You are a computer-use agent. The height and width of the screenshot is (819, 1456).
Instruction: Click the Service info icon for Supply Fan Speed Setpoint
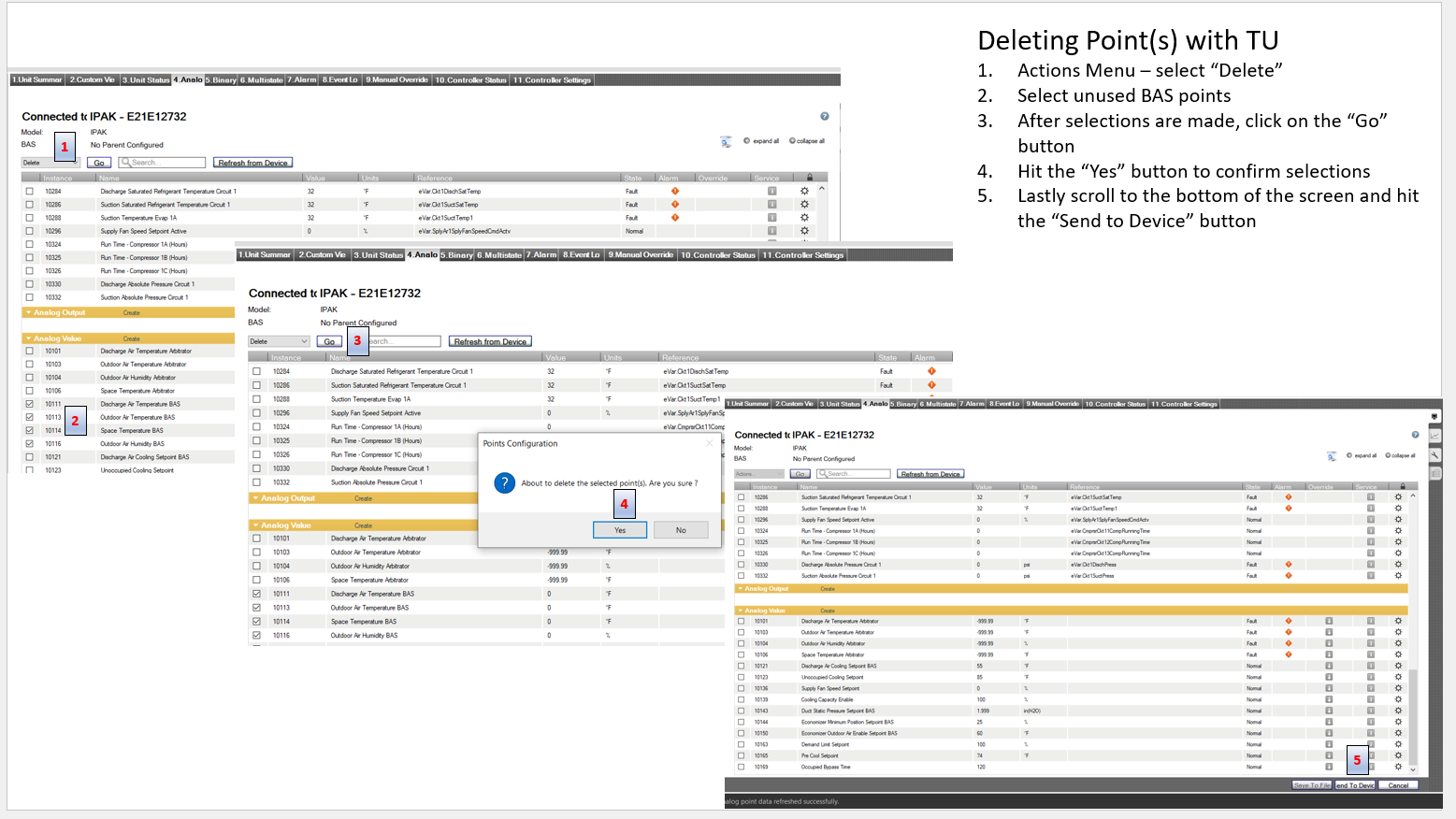click(772, 230)
